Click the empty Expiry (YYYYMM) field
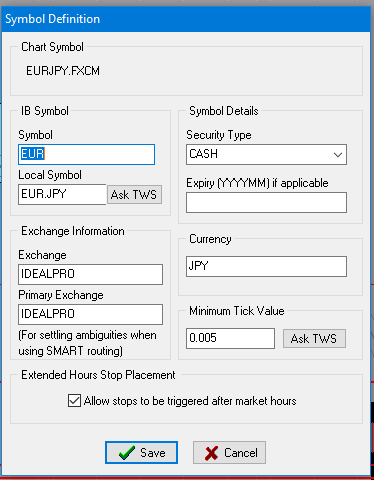This screenshot has height=480, width=374. (x=266, y=202)
